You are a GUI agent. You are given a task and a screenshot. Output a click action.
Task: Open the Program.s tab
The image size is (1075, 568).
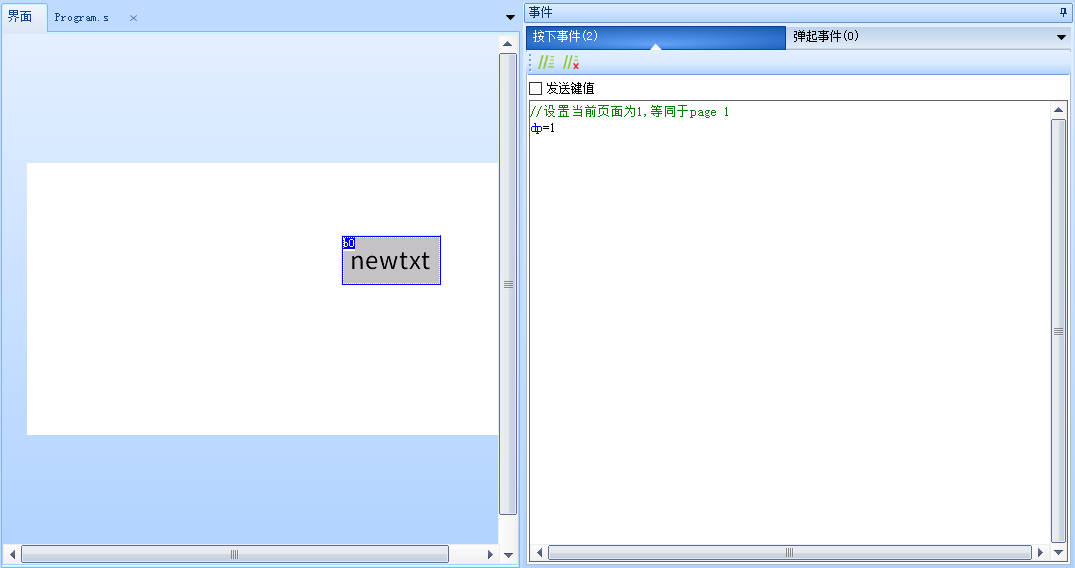point(82,18)
